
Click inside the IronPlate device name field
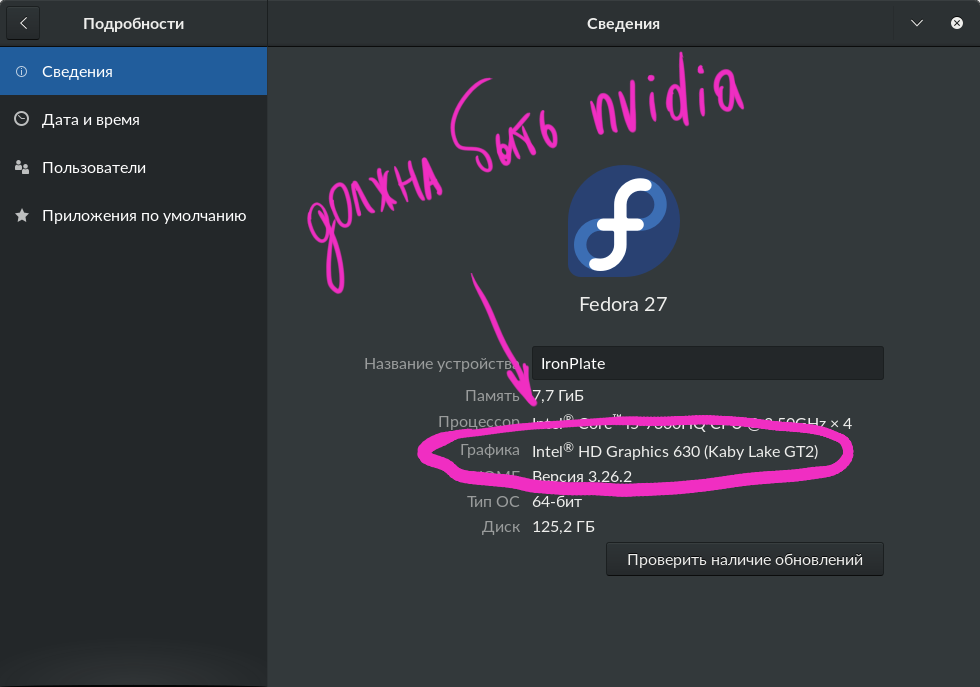pyautogui.click(x=707, y=363)
